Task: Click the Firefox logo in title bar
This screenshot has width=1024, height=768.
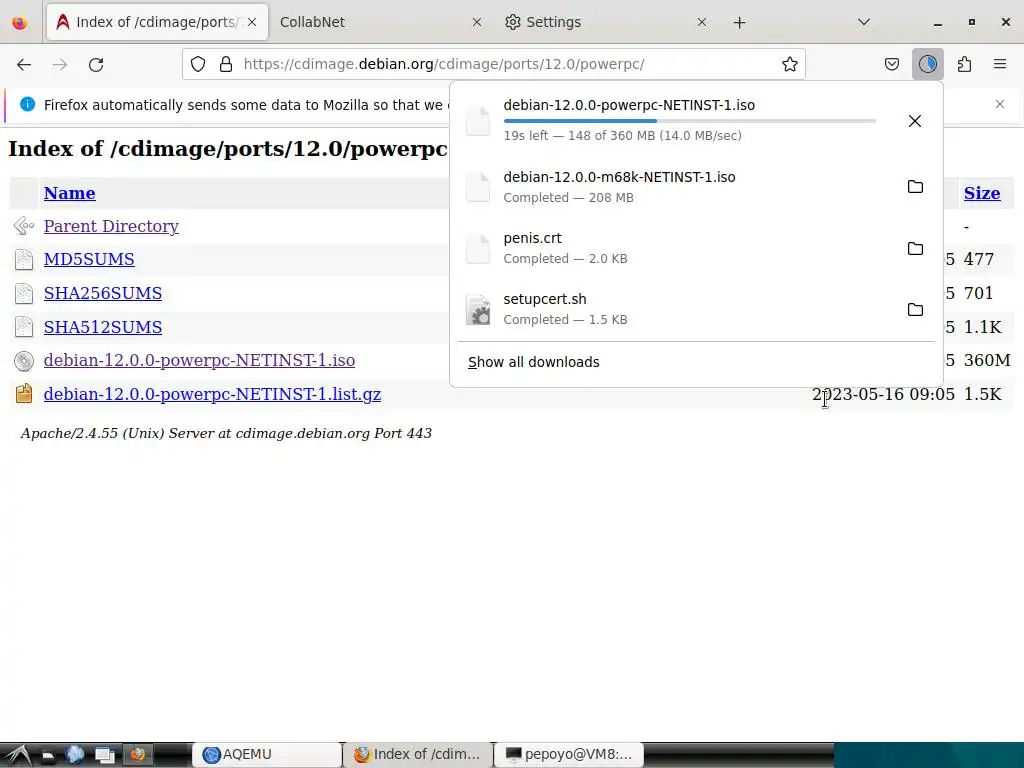Action: [20, 22]
